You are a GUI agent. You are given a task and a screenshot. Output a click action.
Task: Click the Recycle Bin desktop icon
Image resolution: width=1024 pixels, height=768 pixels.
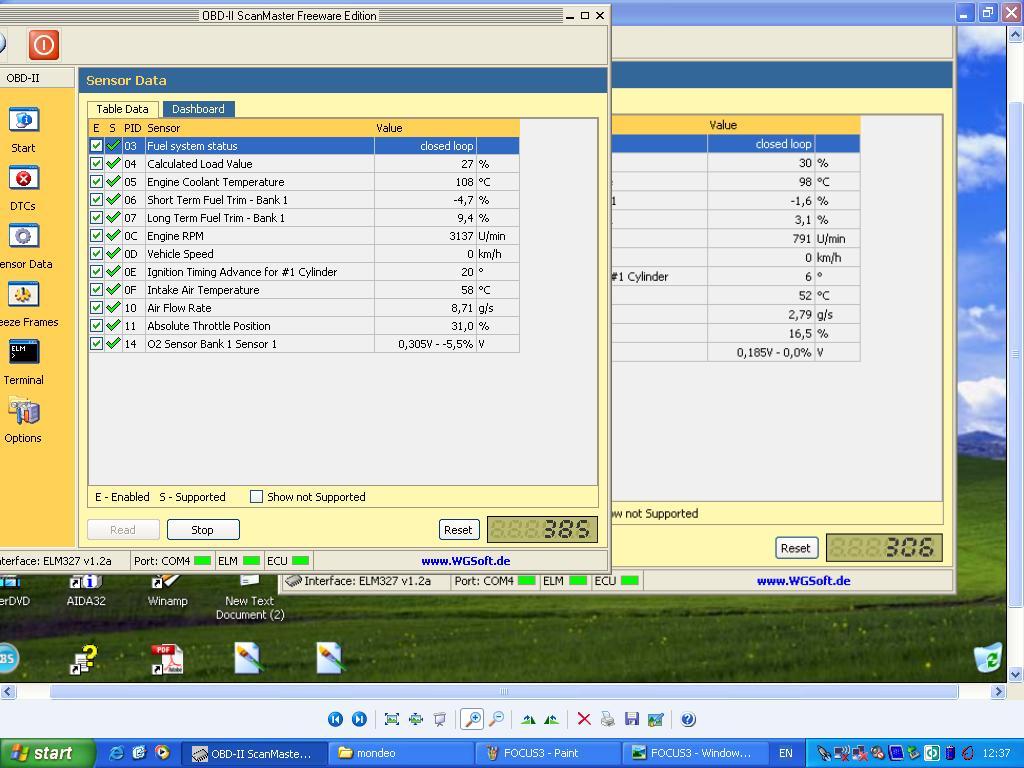coord(988,658)
